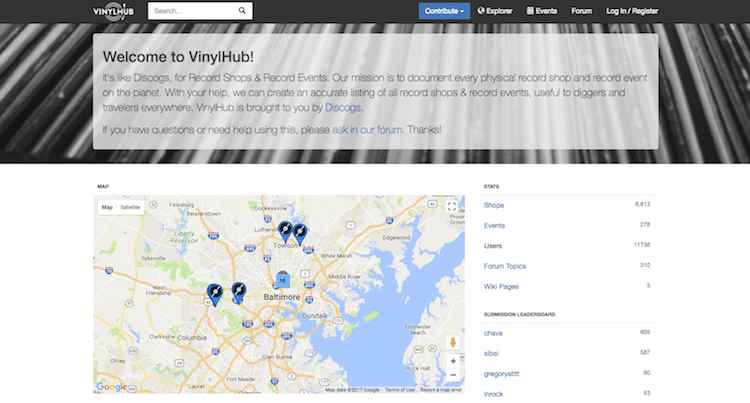The image size is (750, 403).
Task: Click the search magnifier icon
Action: click(242, 11)
